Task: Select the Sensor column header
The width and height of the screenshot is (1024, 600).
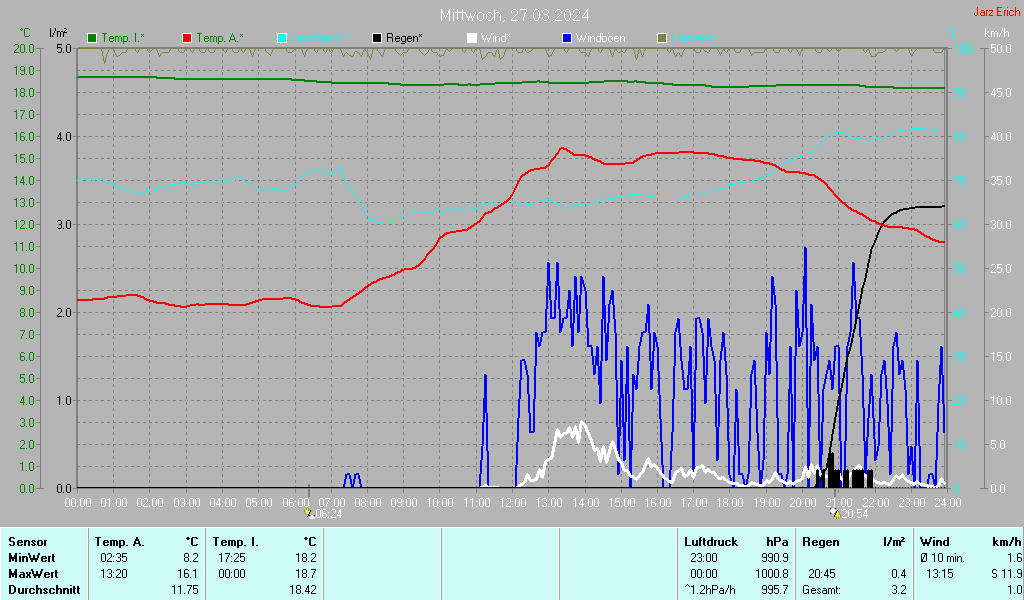Action: coord(27,542)
